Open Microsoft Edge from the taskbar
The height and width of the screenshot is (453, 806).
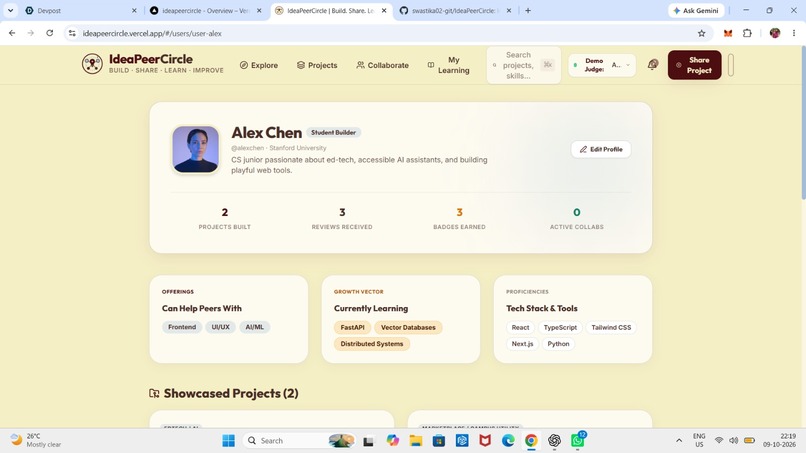pyautogui.click(x=508, y=441)
